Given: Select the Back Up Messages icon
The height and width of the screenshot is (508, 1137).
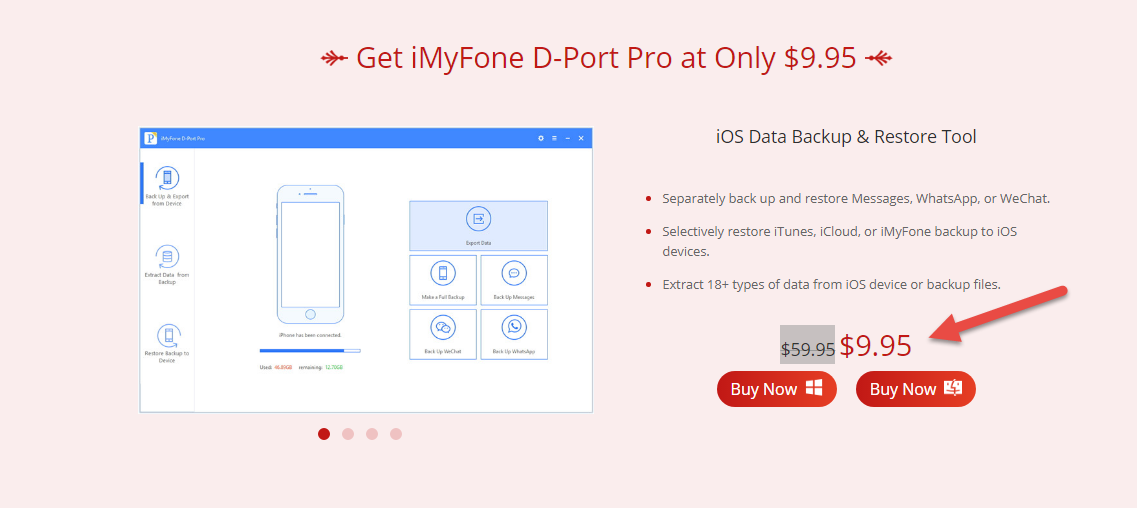Looking at the screenshot, I should (x=514, y=273).
